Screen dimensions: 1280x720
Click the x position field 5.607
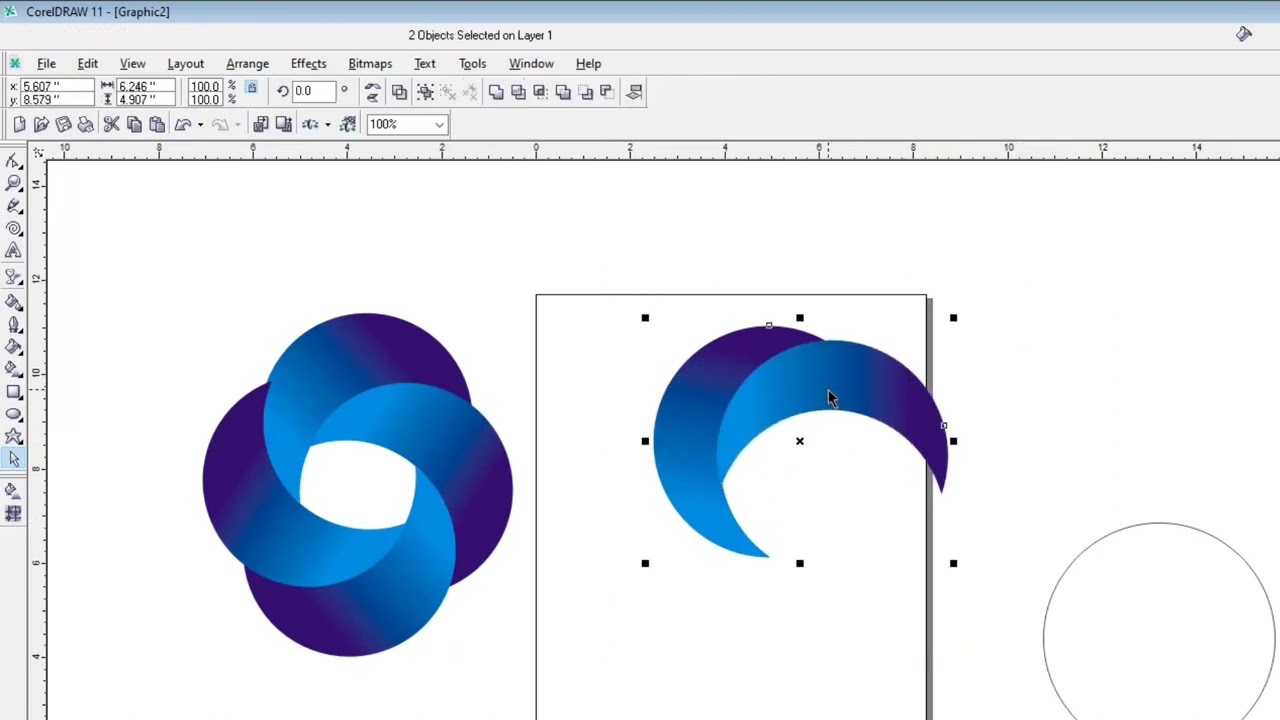coord(57,86)
